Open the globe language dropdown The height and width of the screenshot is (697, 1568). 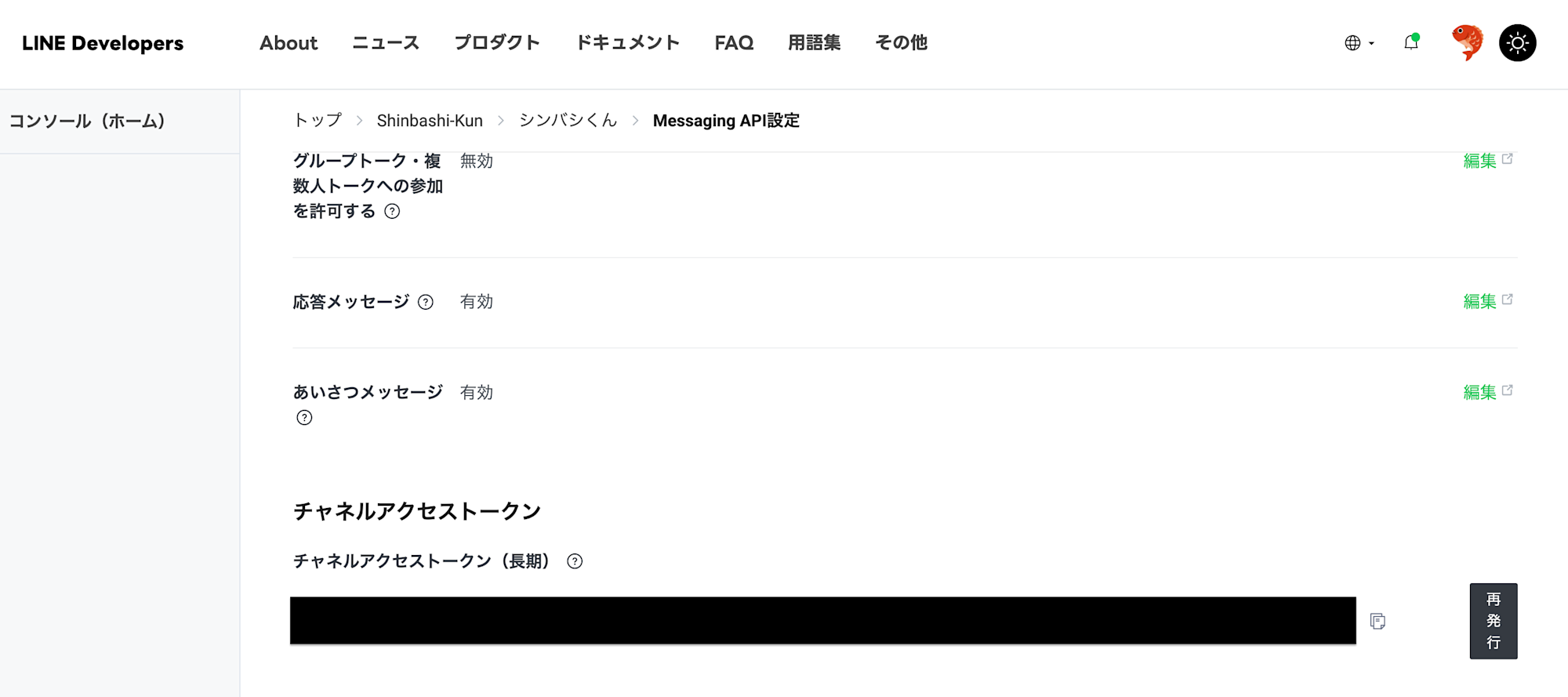[x=1359, y=43]
